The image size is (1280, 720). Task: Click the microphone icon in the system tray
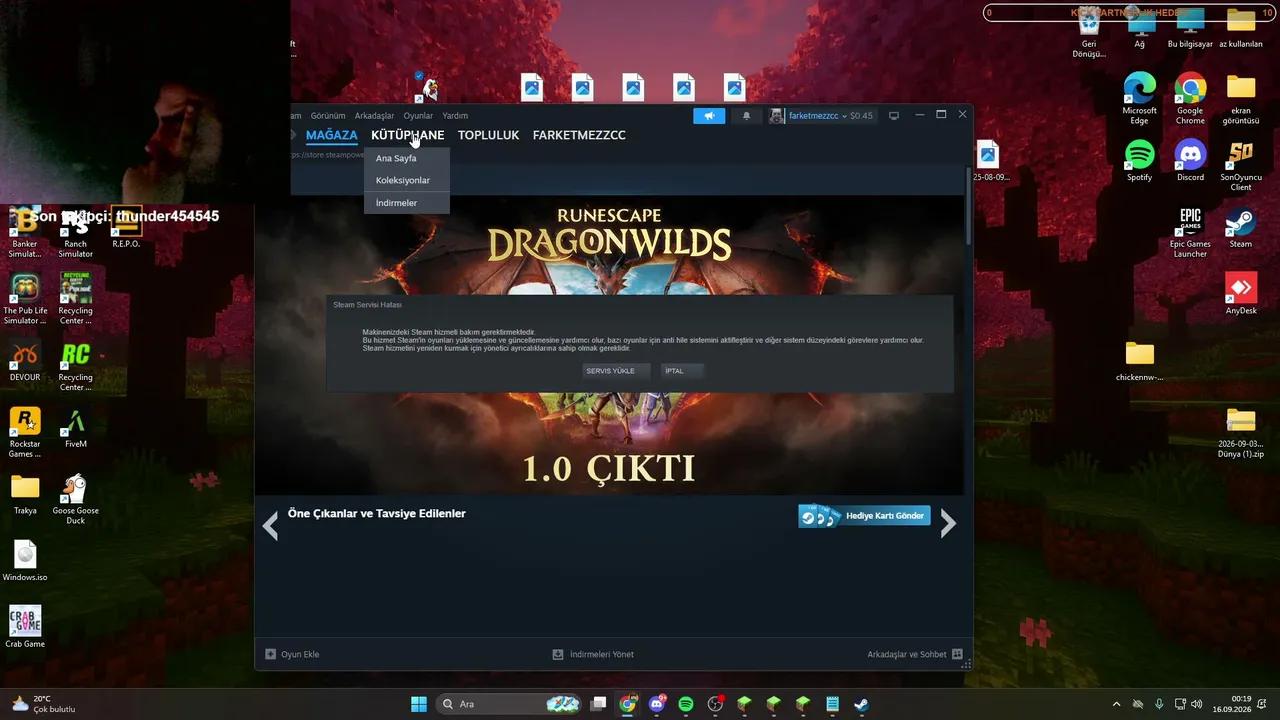(x=1159, y=704)
